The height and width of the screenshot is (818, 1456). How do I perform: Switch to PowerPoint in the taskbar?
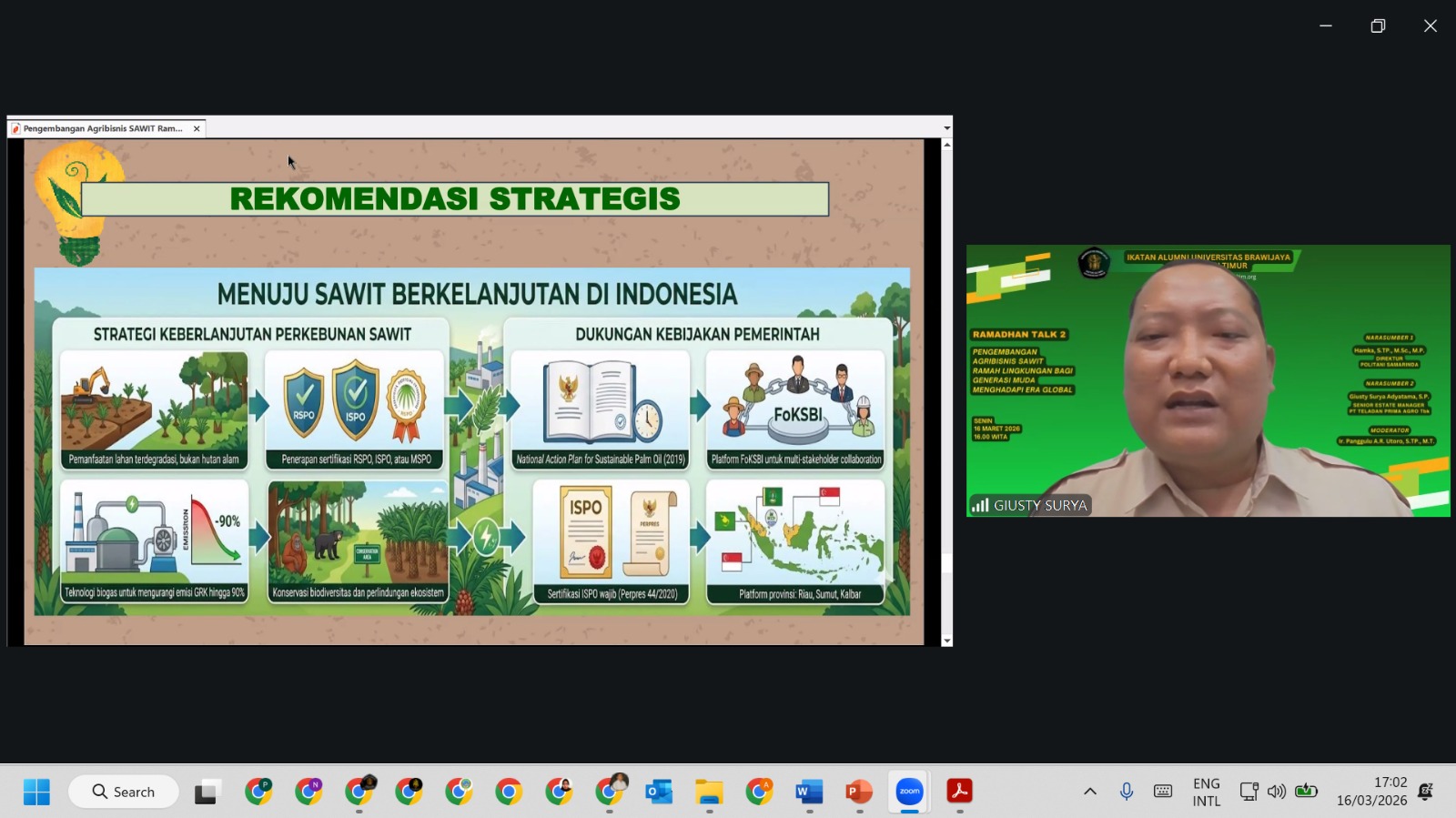(859, 792)
